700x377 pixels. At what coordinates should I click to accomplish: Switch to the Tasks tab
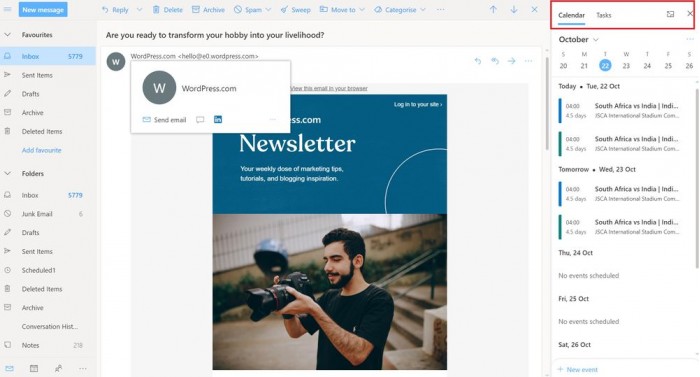[x=604, y=15]
